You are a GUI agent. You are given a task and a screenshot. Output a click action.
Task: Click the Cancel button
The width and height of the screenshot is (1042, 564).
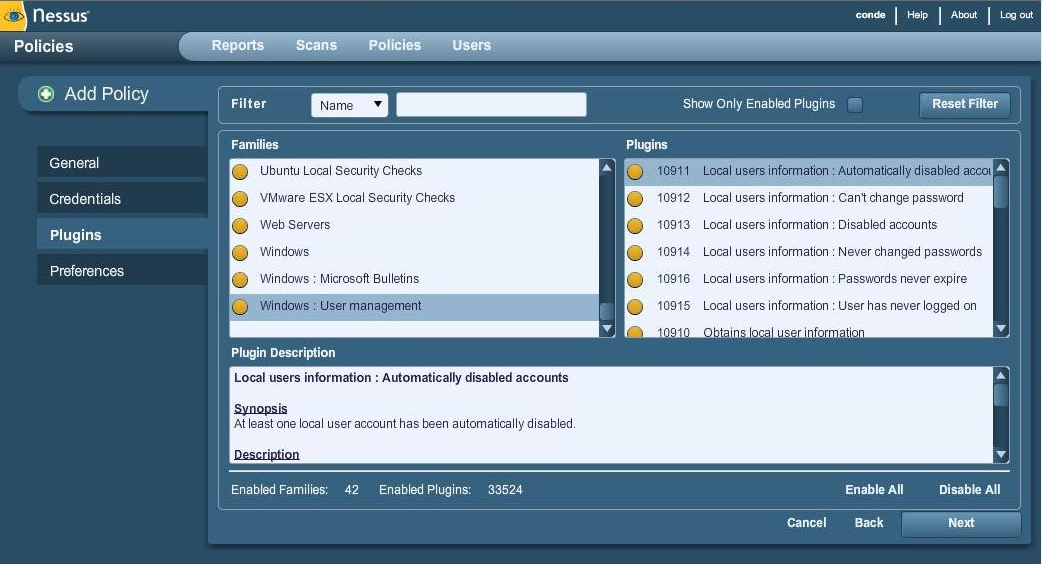click(x=806, y=523)
